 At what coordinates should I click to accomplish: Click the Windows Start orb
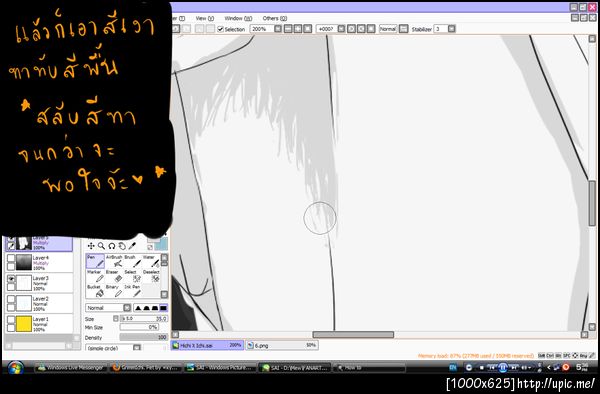pos(15,368)
